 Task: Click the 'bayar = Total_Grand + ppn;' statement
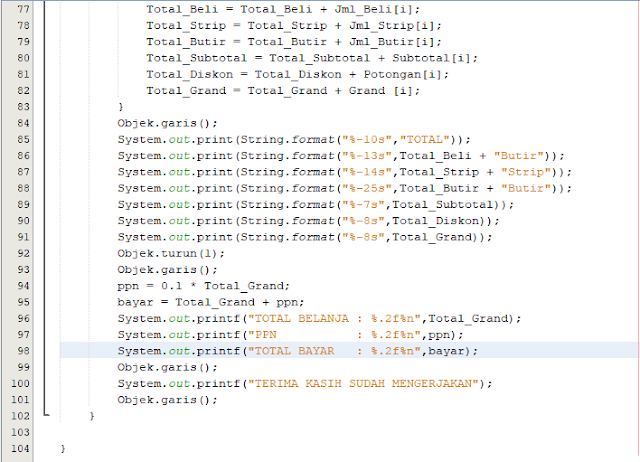point(211,302)
